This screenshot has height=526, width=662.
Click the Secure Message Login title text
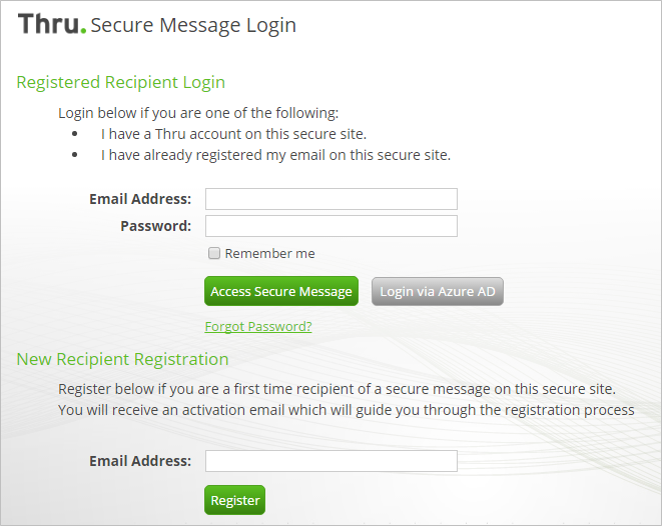click(193, 25)
